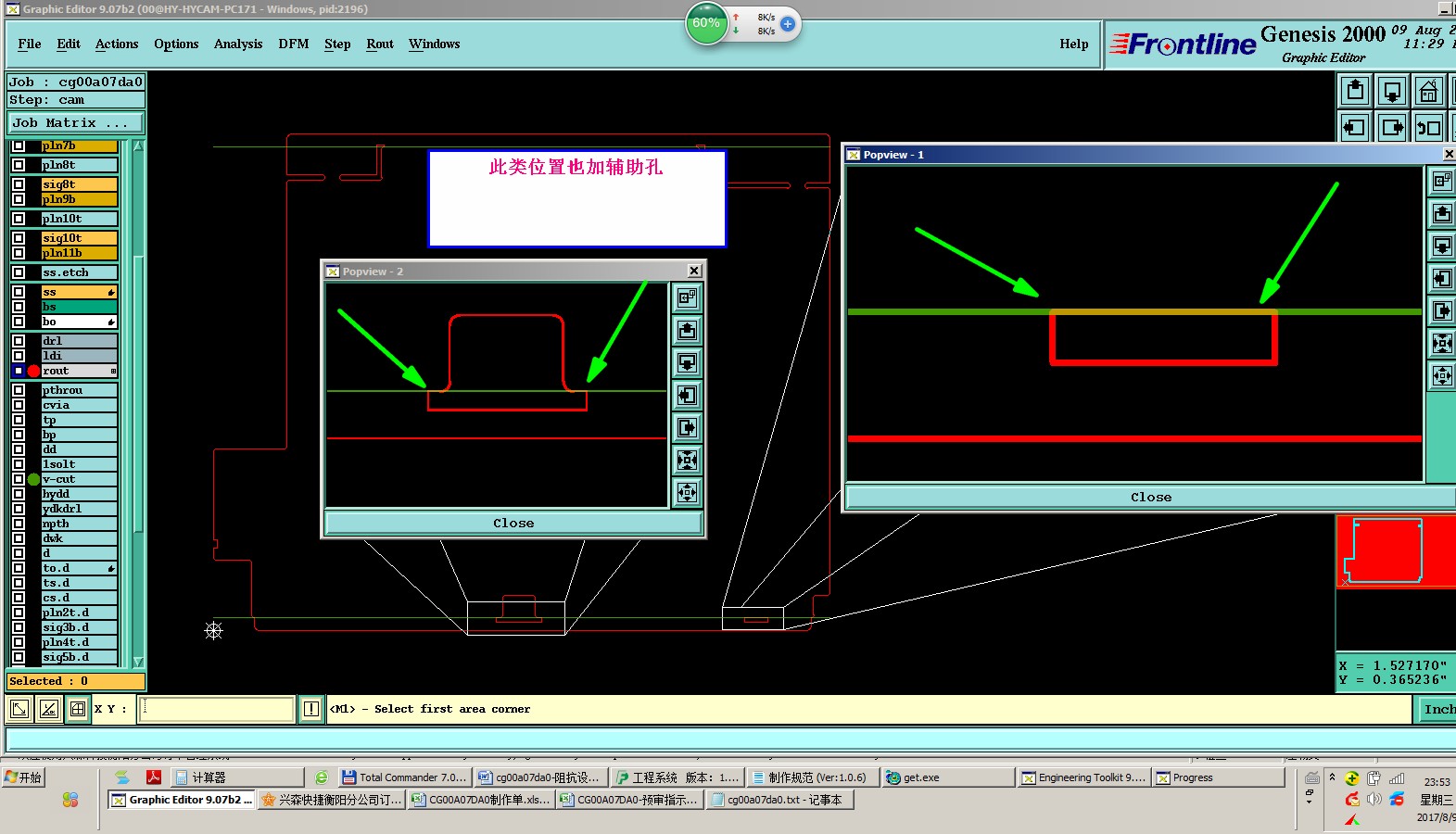Select the ss layer row
This screenshot has height=834, width=1456.
tap(79, 292)
